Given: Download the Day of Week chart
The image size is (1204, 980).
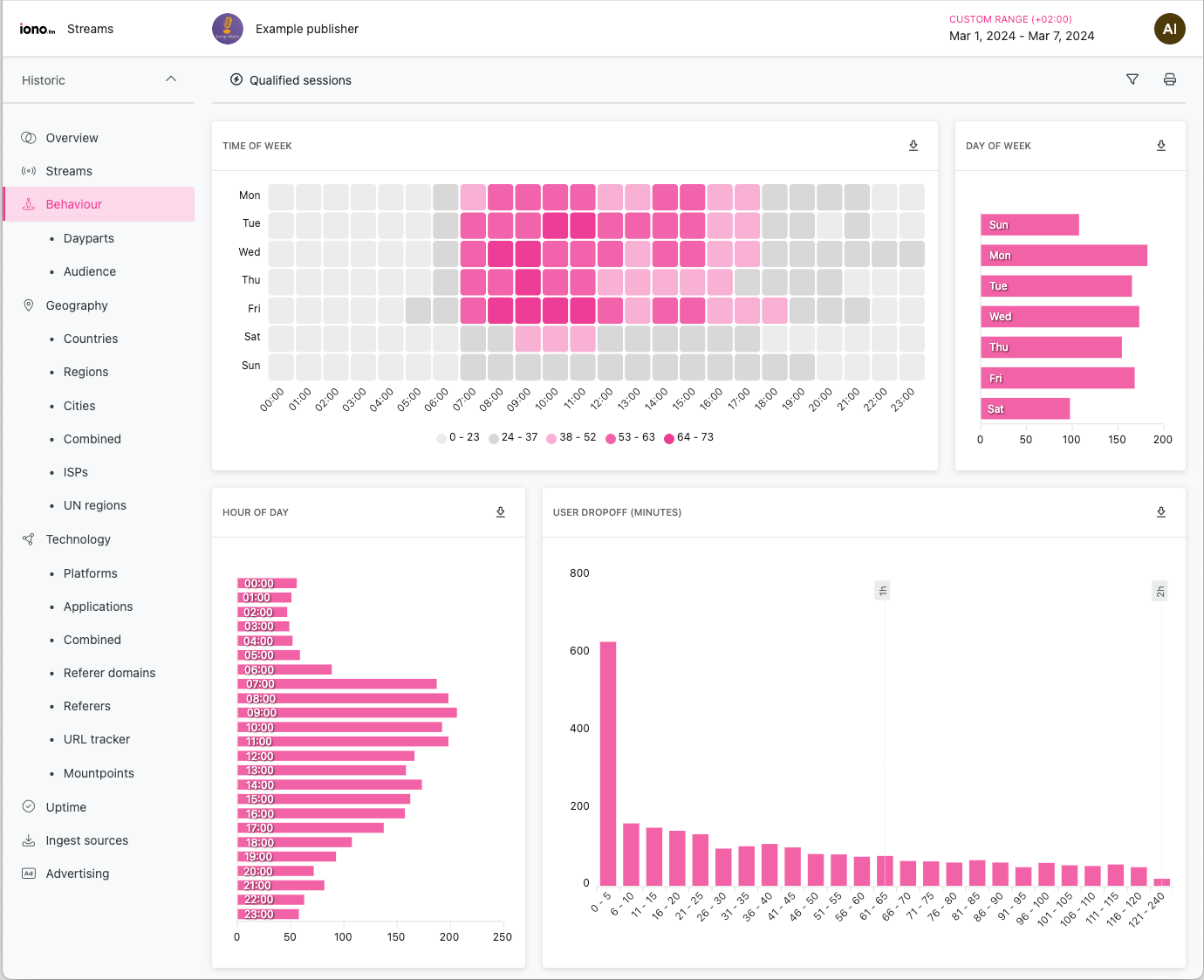Looking at the screenshot, I should (x=1161, y=146).
